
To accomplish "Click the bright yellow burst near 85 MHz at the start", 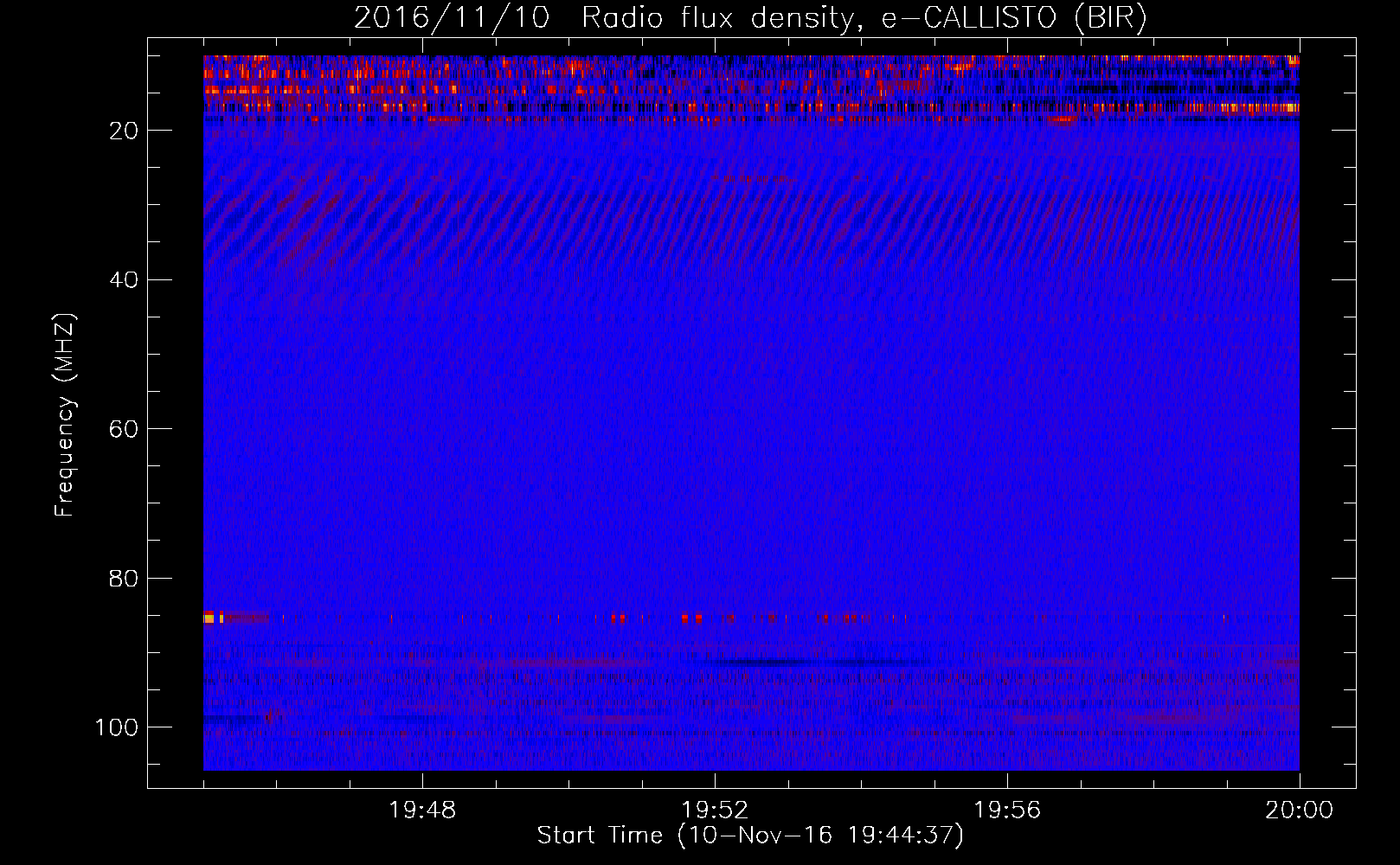I will 214,618.
